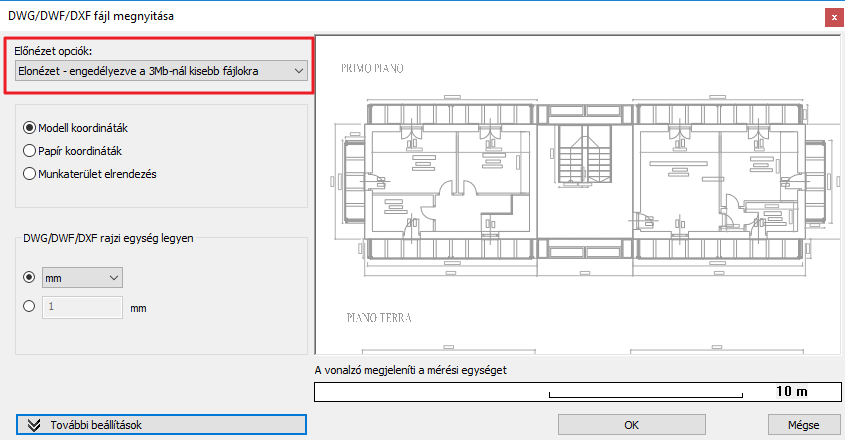
Task: Cancel with the Mégse button
Action: pos(804,425)
